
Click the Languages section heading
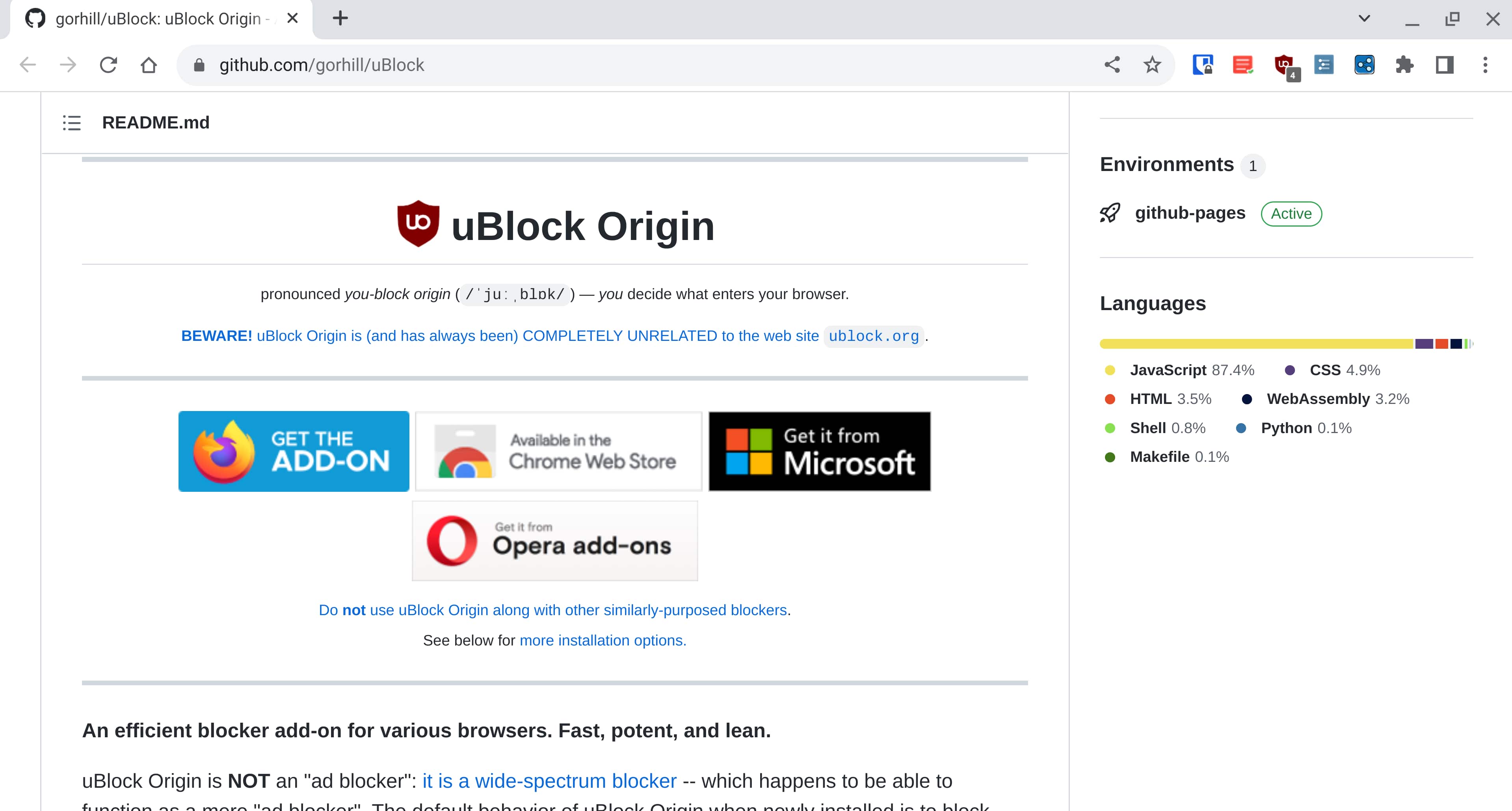[x=1153, y=303]
